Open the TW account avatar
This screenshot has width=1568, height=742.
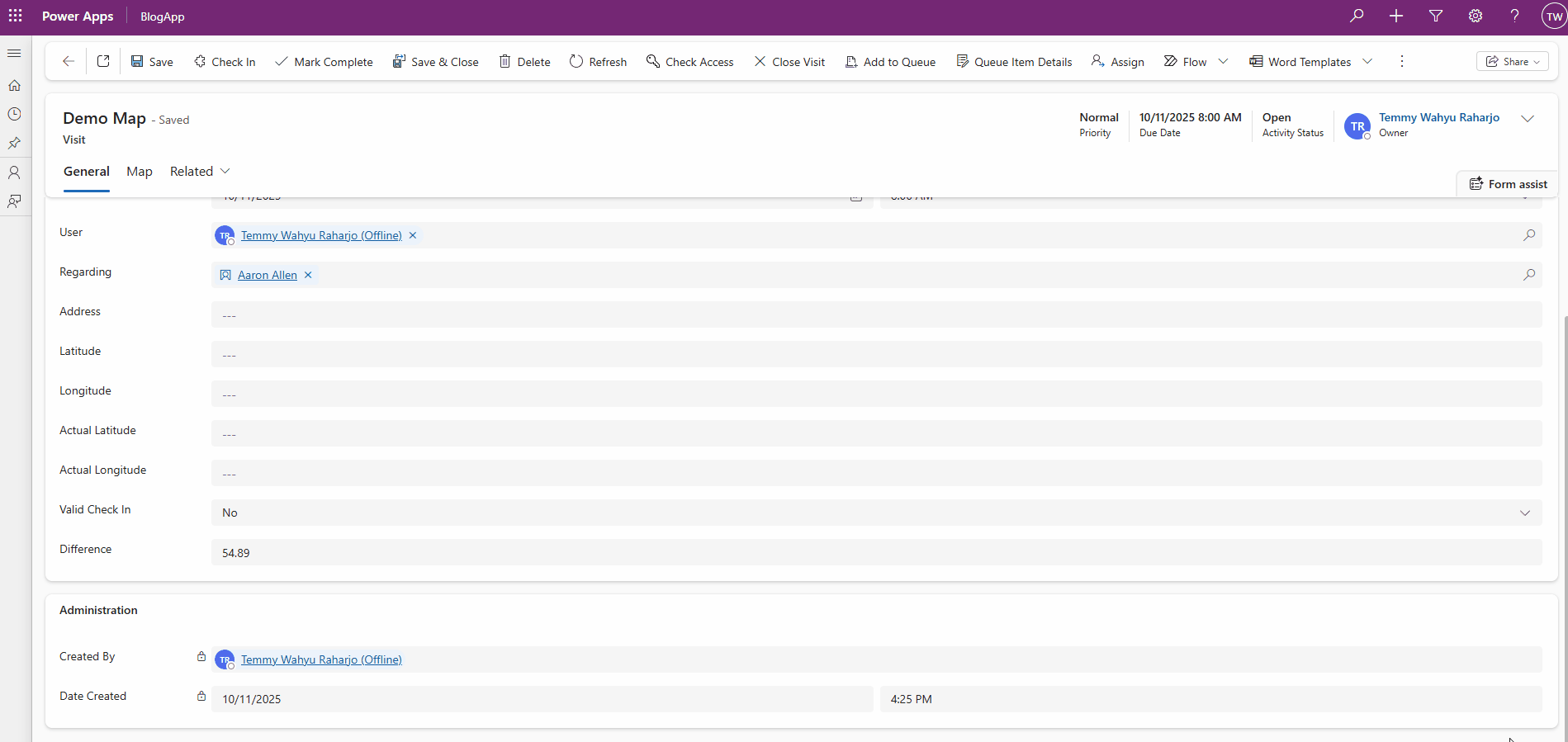pos(1554,17)
